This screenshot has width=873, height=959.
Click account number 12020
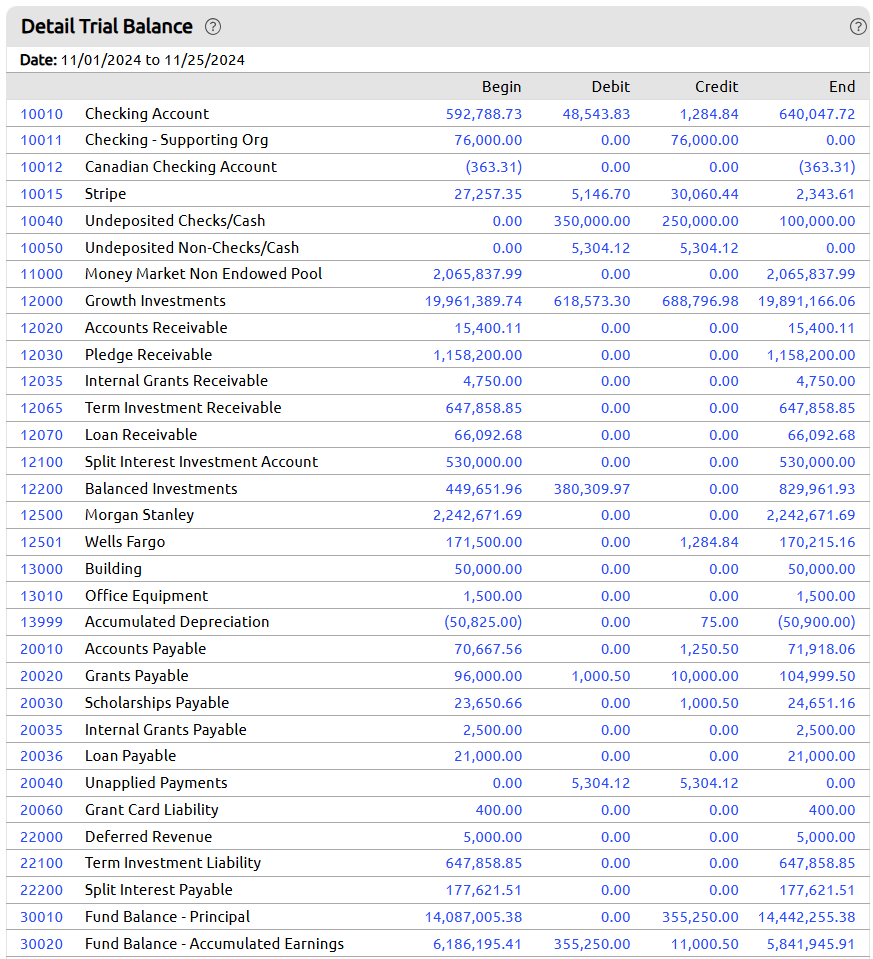click(x=42, y=328)
